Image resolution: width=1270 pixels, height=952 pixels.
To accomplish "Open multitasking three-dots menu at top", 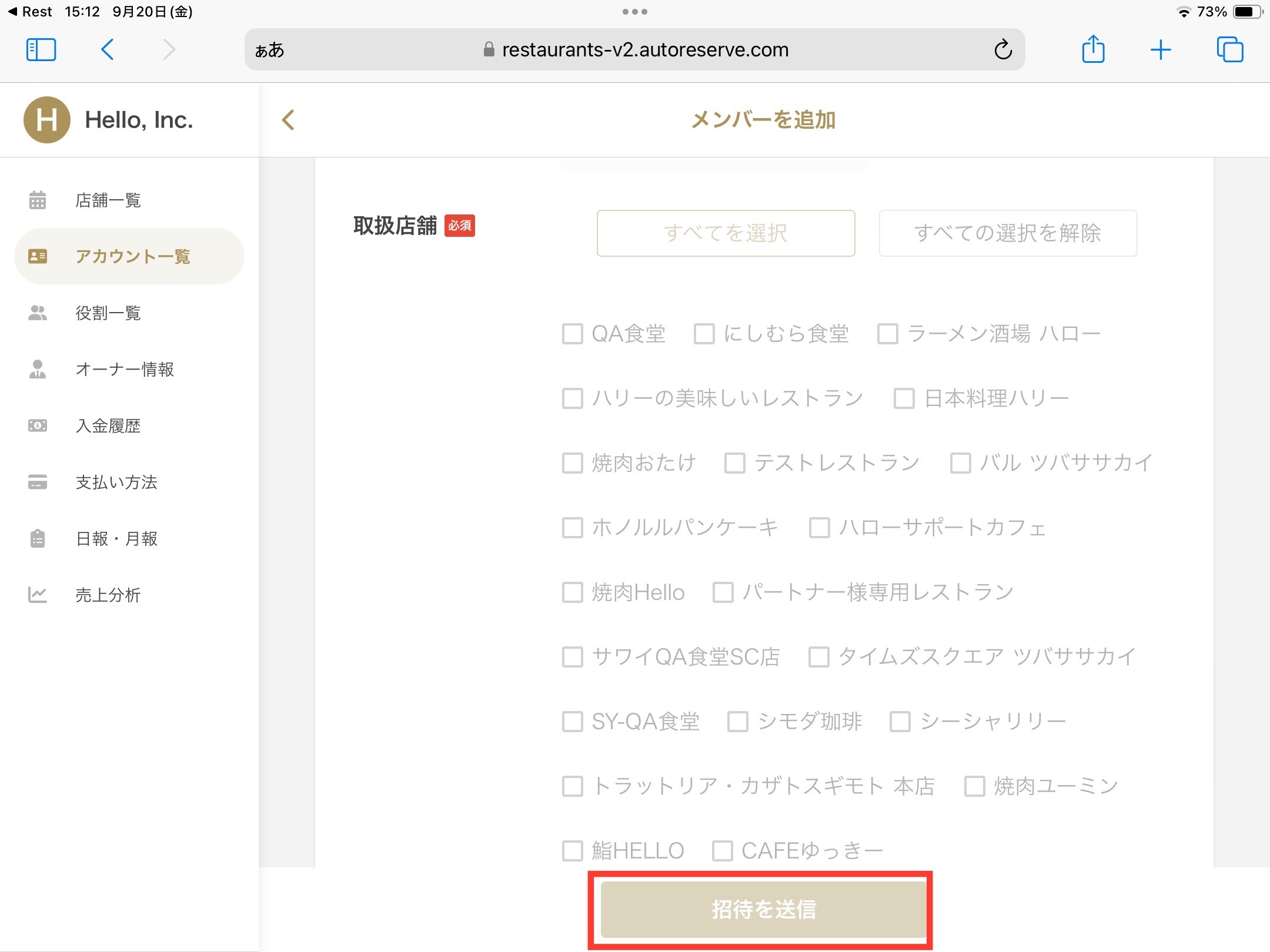I will [634, 12].
